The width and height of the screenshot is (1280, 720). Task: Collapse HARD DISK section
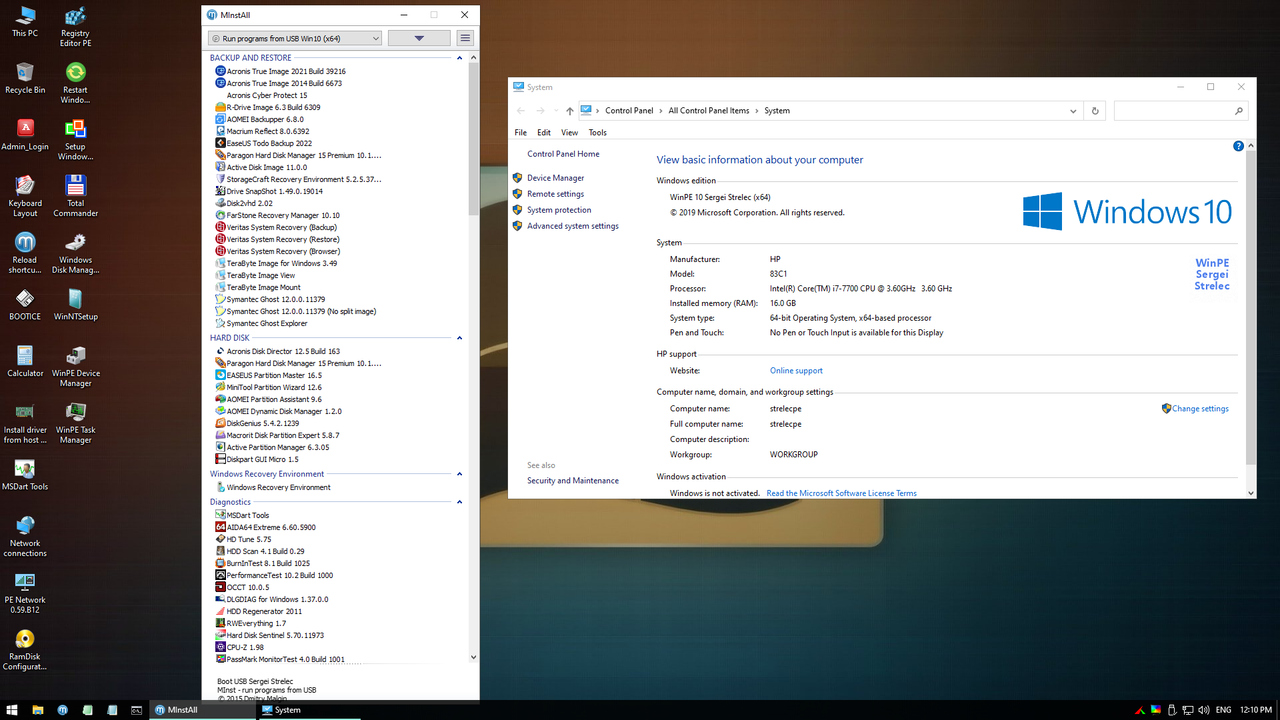[x=460, y=338]
